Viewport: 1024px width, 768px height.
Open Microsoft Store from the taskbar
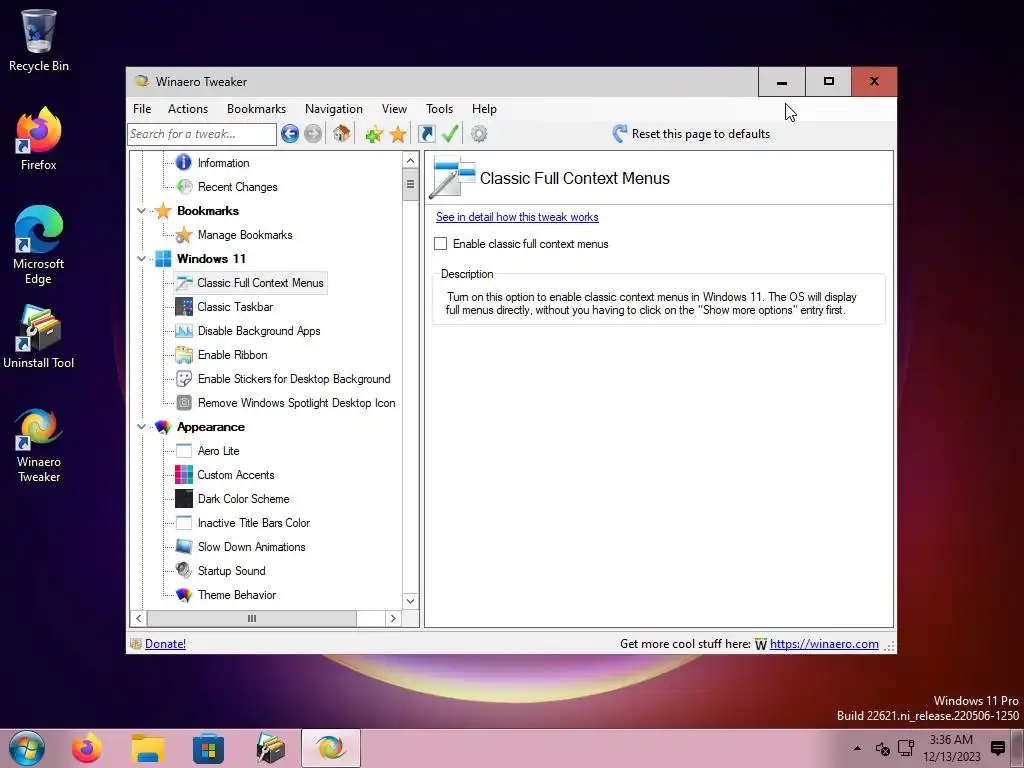click(x=209, y=748)
